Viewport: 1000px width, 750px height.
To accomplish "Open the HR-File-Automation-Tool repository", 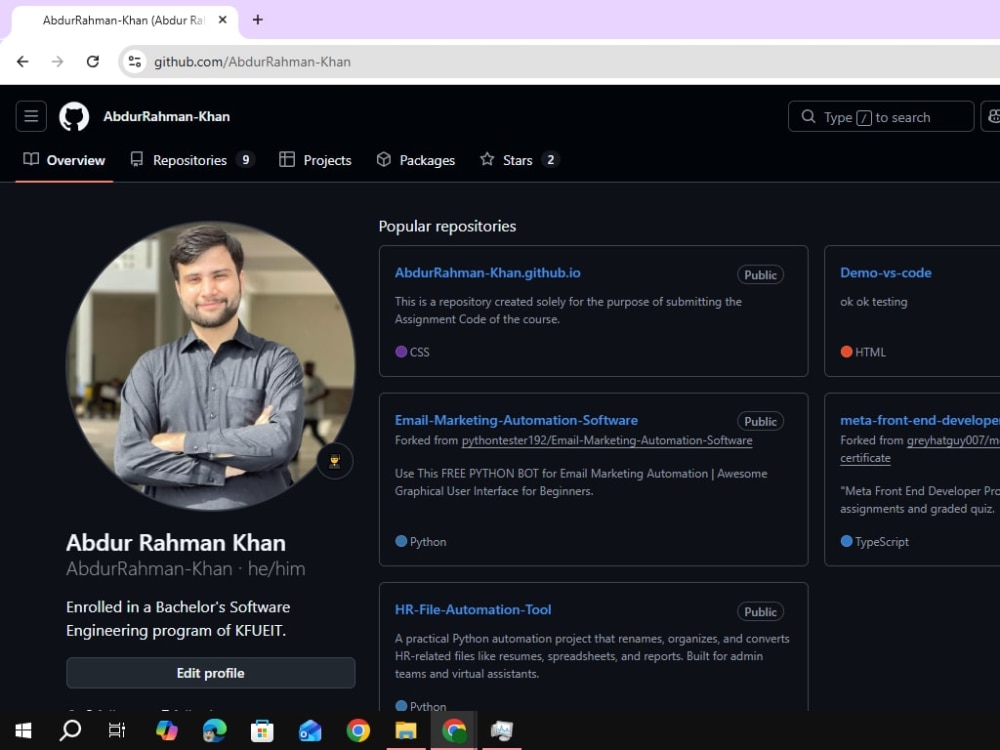I will pyautogui.click(x=473, y=610).
